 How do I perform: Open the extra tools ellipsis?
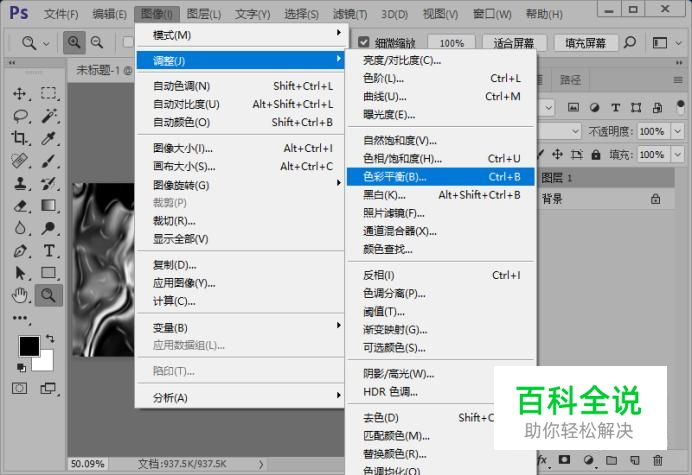click(20, 318)
